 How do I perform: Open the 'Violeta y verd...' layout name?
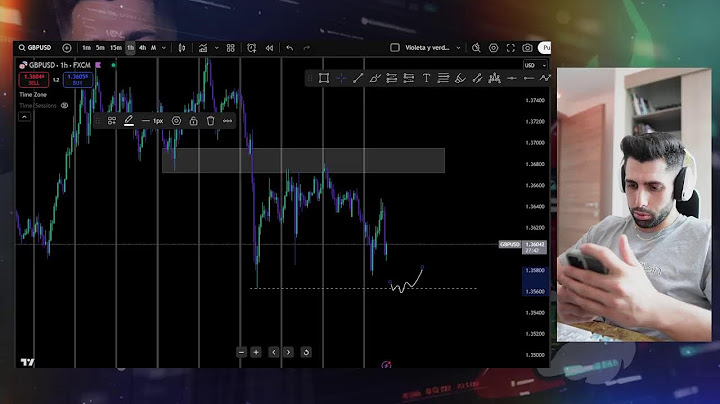click(427, 48)
